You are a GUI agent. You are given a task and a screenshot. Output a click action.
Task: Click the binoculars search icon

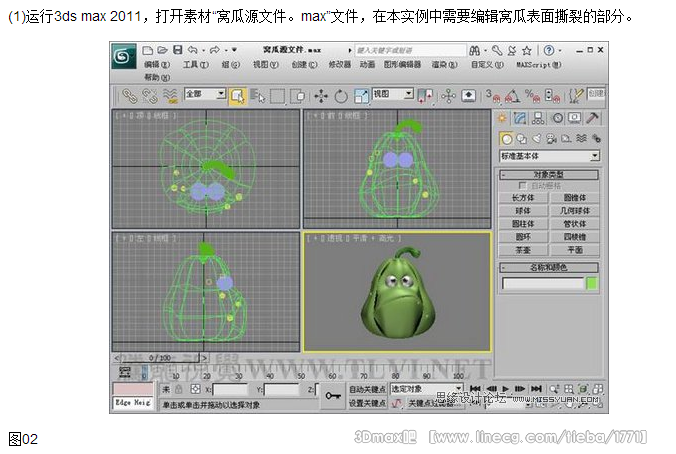click(x=475, y=51)
